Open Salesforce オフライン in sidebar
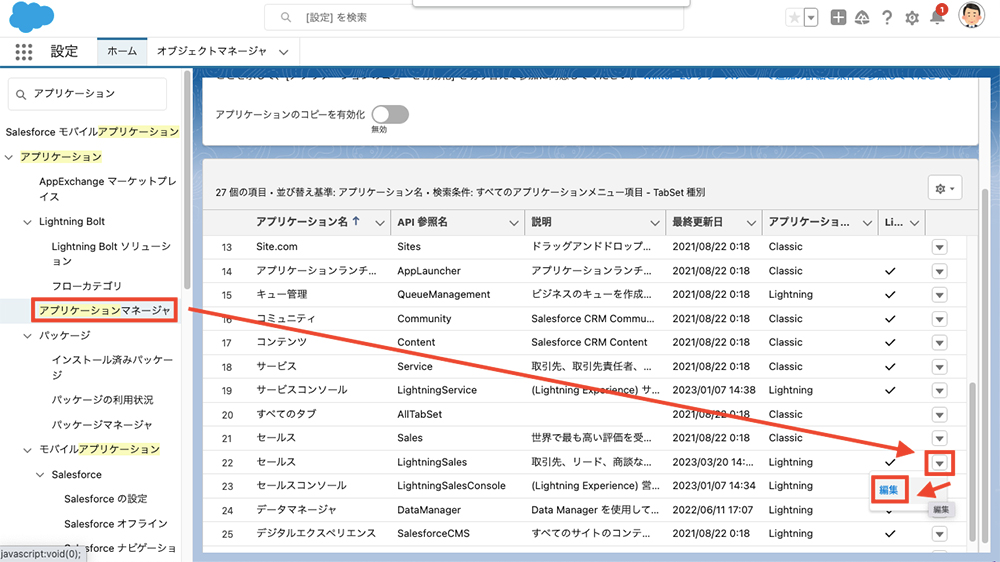 point(115,524)
